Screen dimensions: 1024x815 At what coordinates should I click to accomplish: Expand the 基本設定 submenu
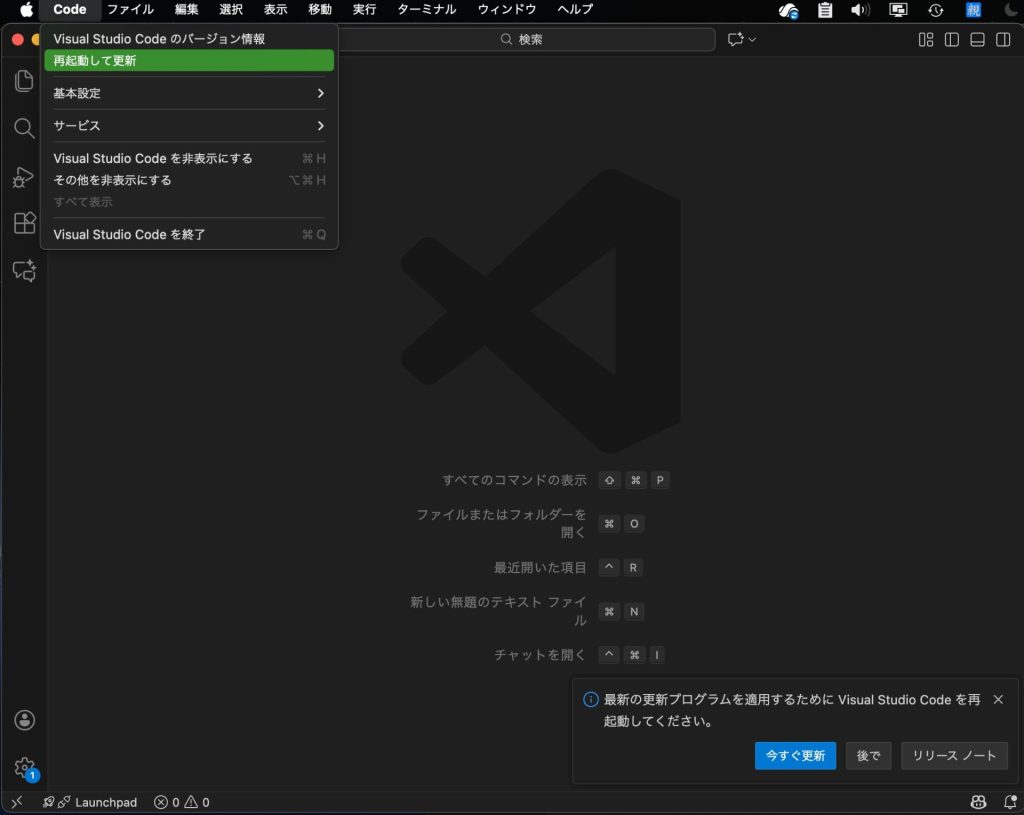(x=188, y=93)
